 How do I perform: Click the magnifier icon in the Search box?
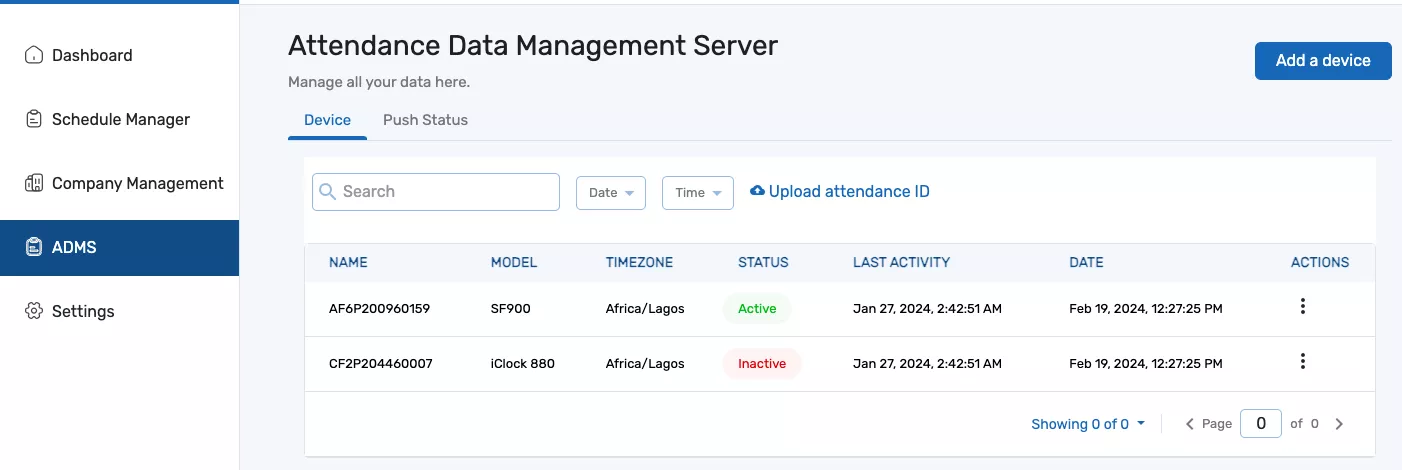327,191
